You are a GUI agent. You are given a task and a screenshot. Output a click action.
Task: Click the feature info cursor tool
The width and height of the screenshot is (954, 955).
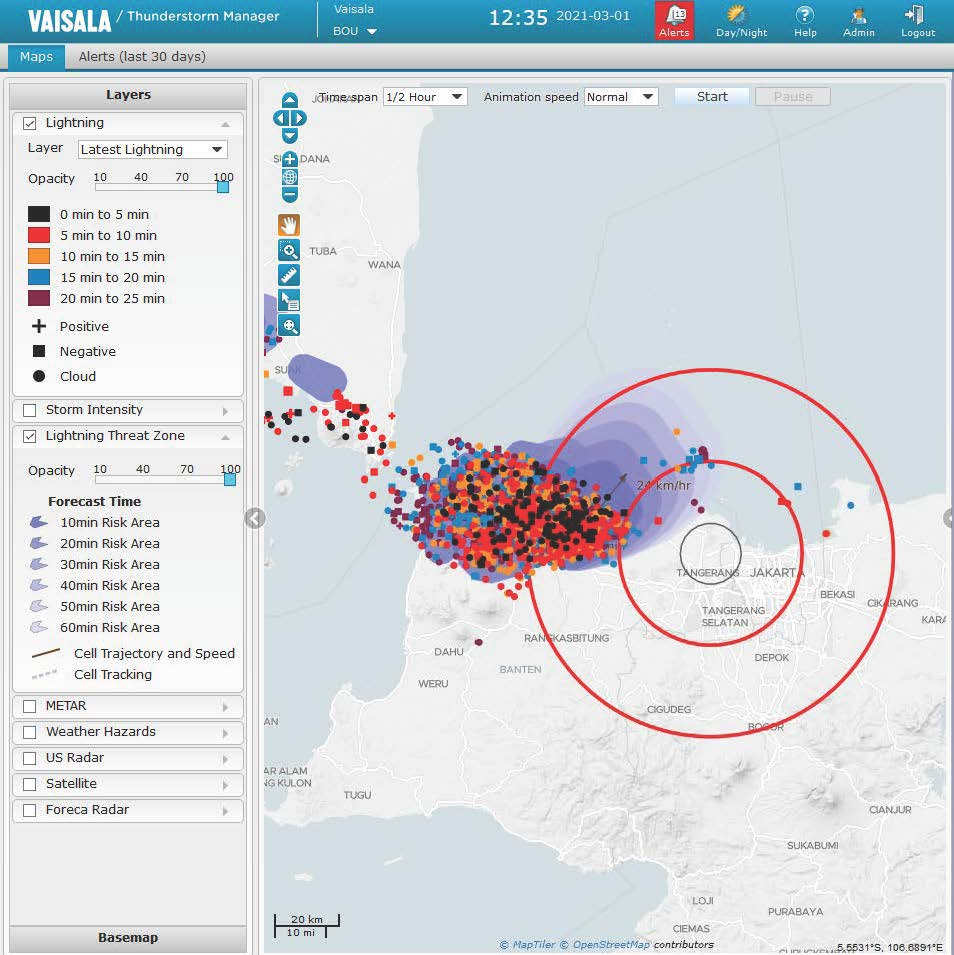click(x=289, y=300)
